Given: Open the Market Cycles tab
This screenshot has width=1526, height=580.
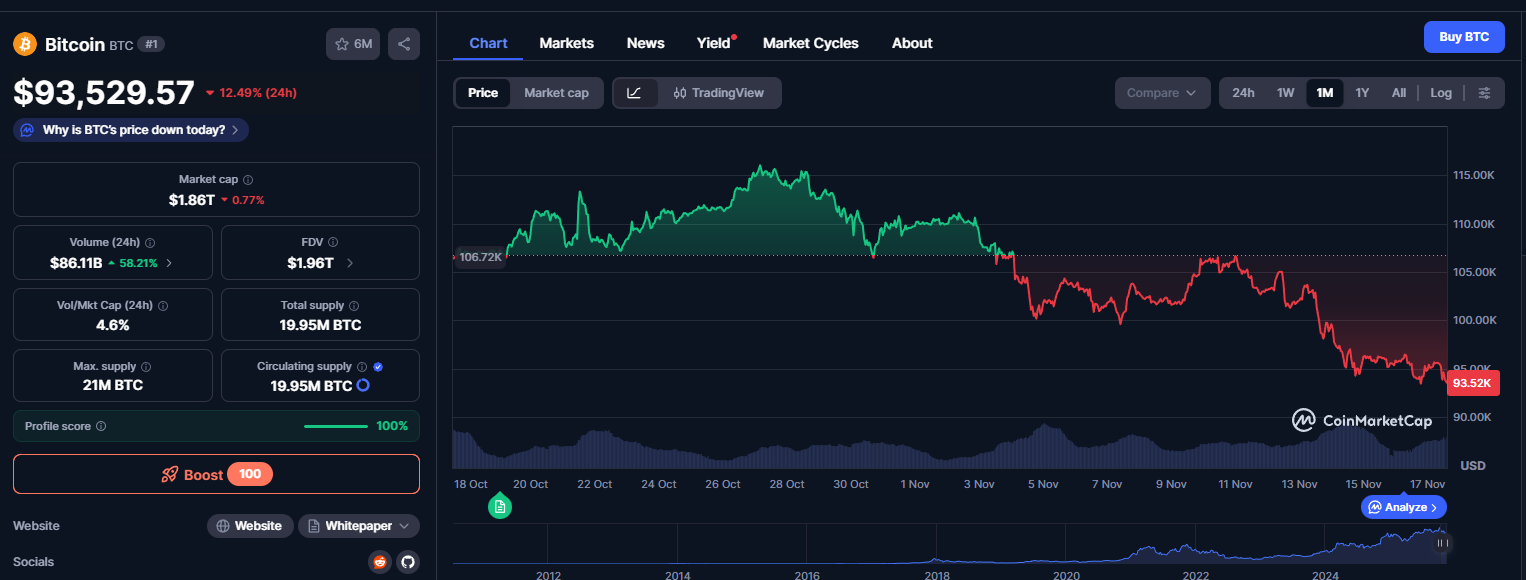Looking at the screenshot, I should point(810,42).
